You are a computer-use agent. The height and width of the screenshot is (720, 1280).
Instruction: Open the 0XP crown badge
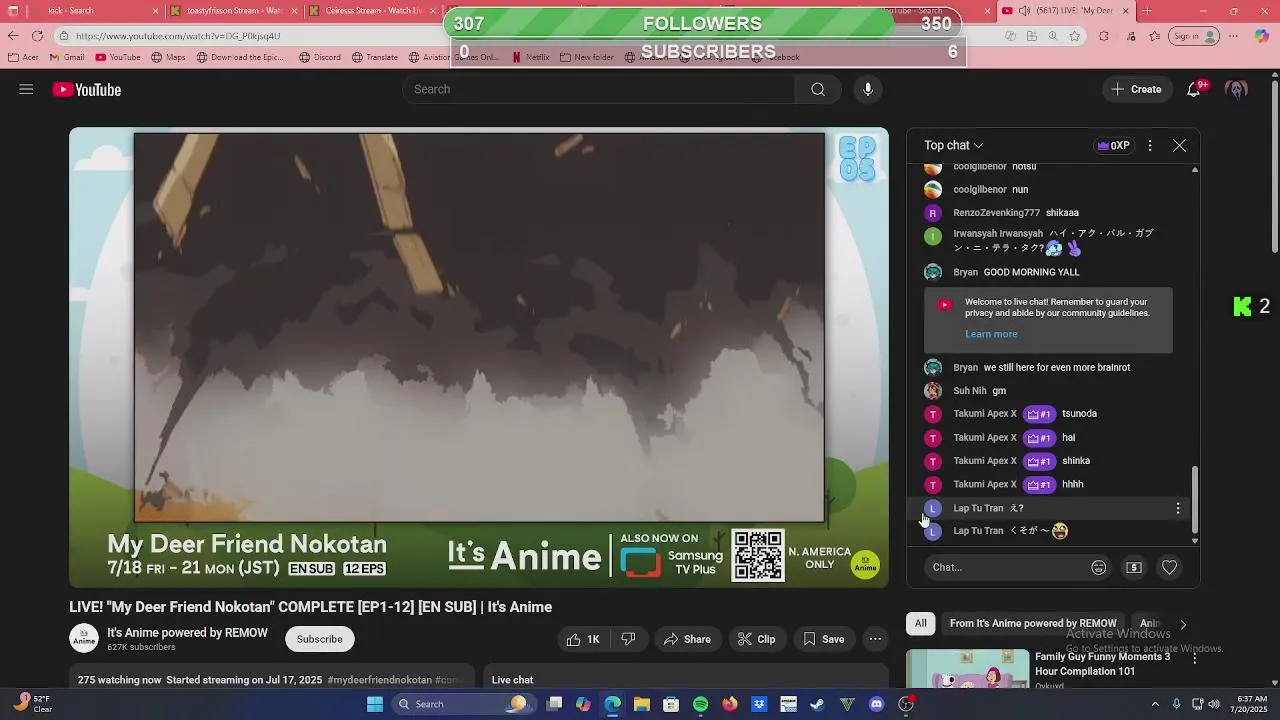1113,145
